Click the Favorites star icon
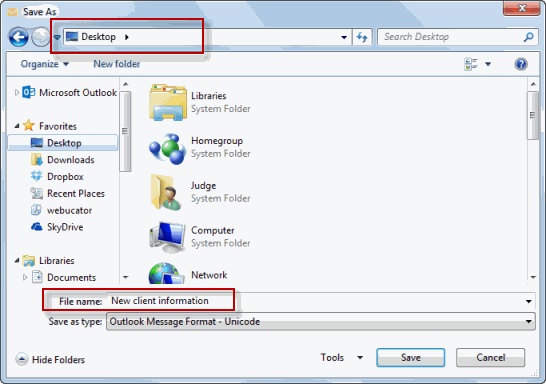546x384 pixels. click(29, 125)
